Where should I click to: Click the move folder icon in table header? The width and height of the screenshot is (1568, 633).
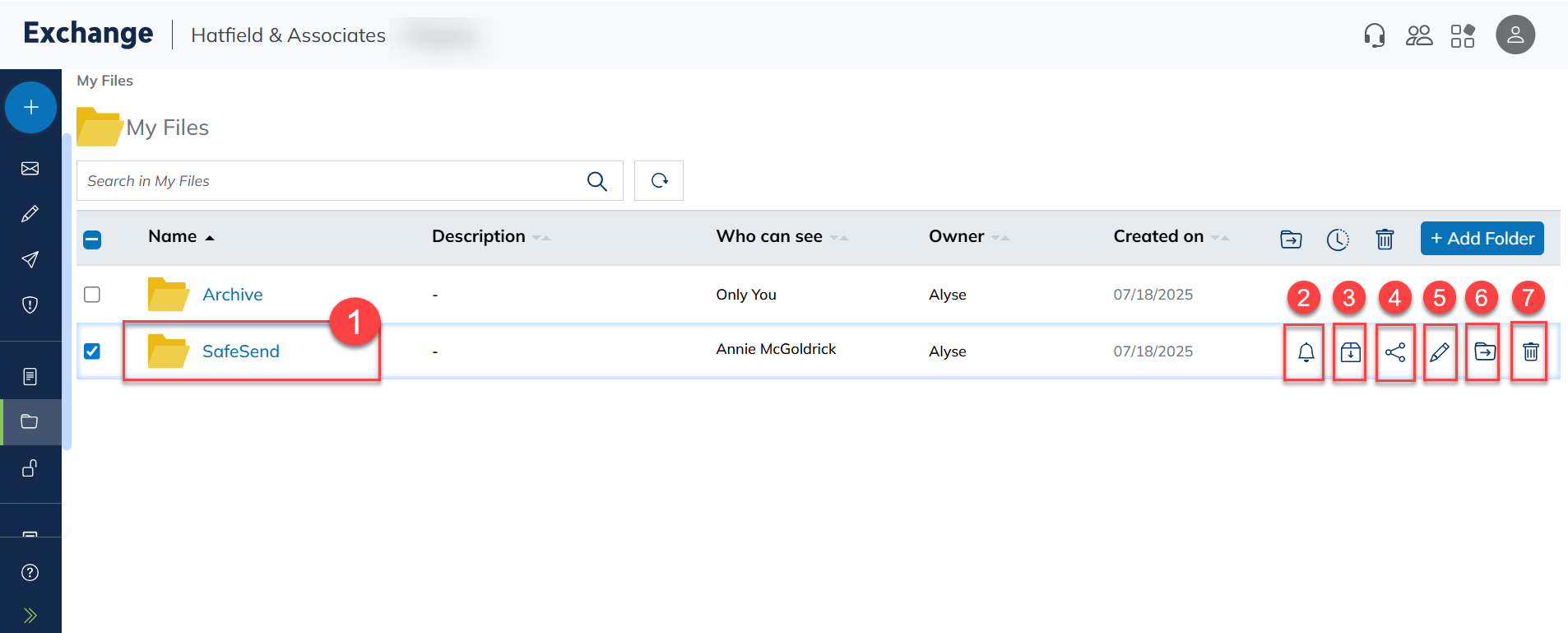click(1291, 240)
